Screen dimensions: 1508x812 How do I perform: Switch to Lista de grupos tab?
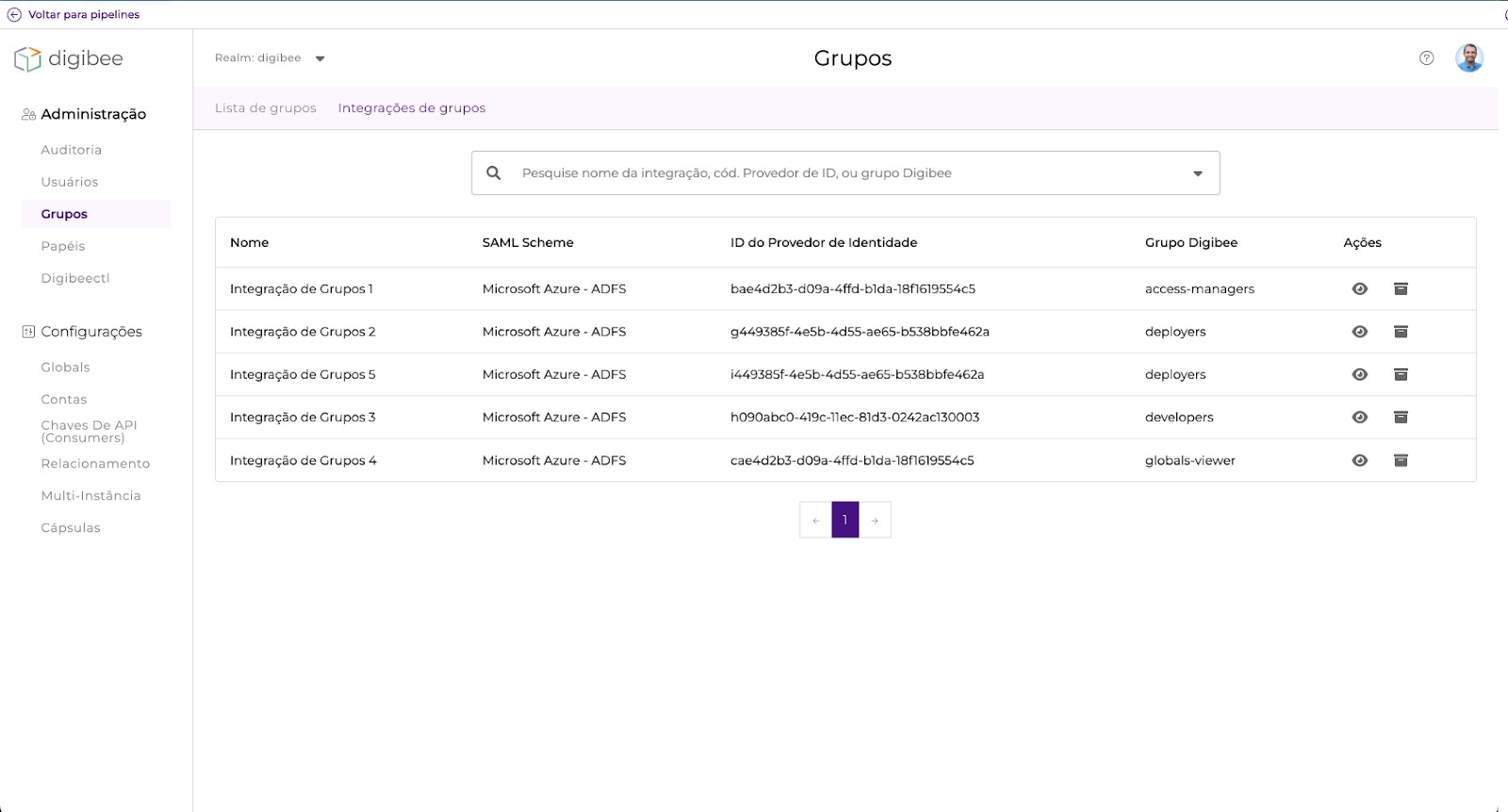coord(265,108)
